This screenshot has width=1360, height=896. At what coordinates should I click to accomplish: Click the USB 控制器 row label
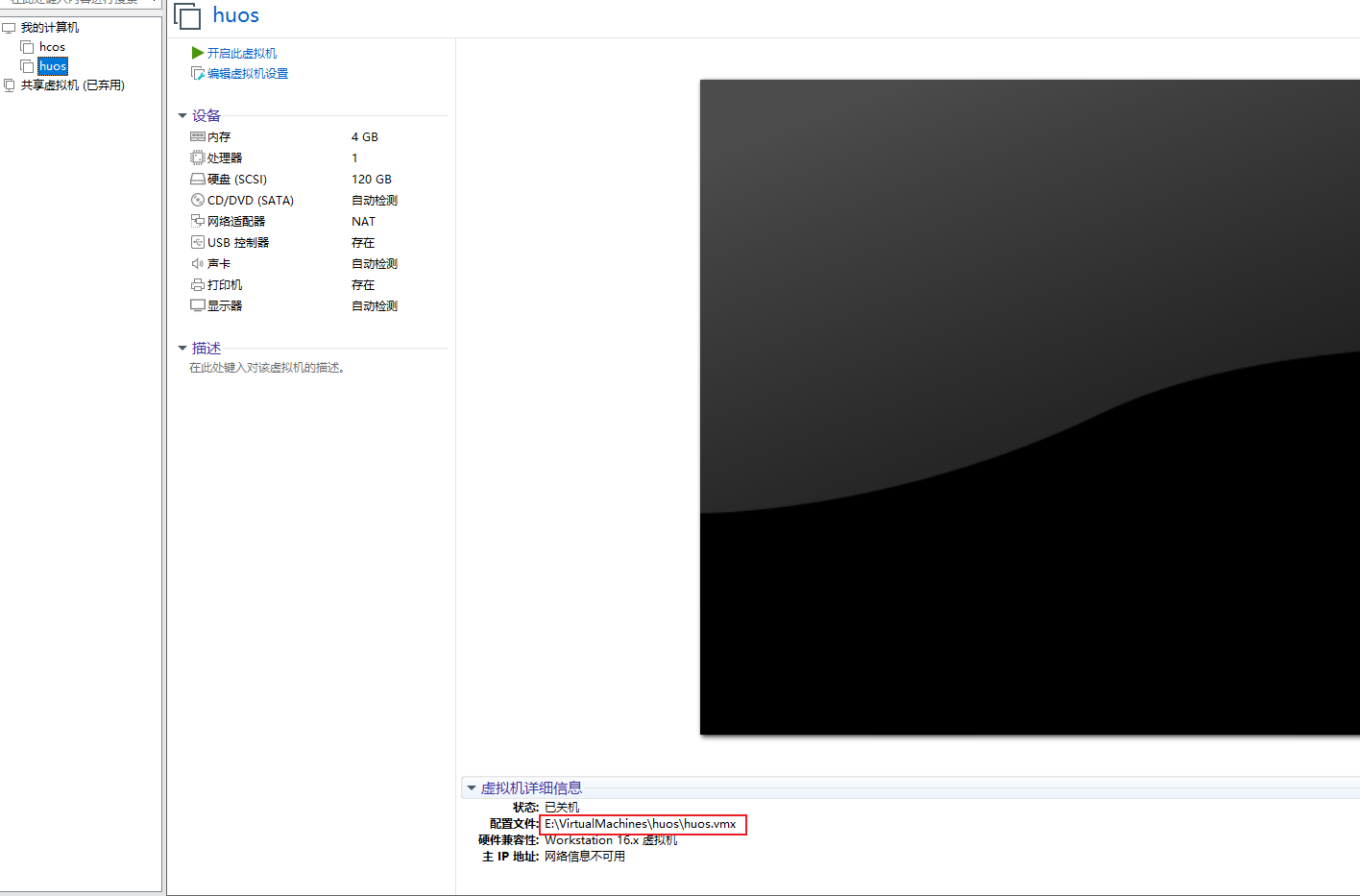pos(238,243)
